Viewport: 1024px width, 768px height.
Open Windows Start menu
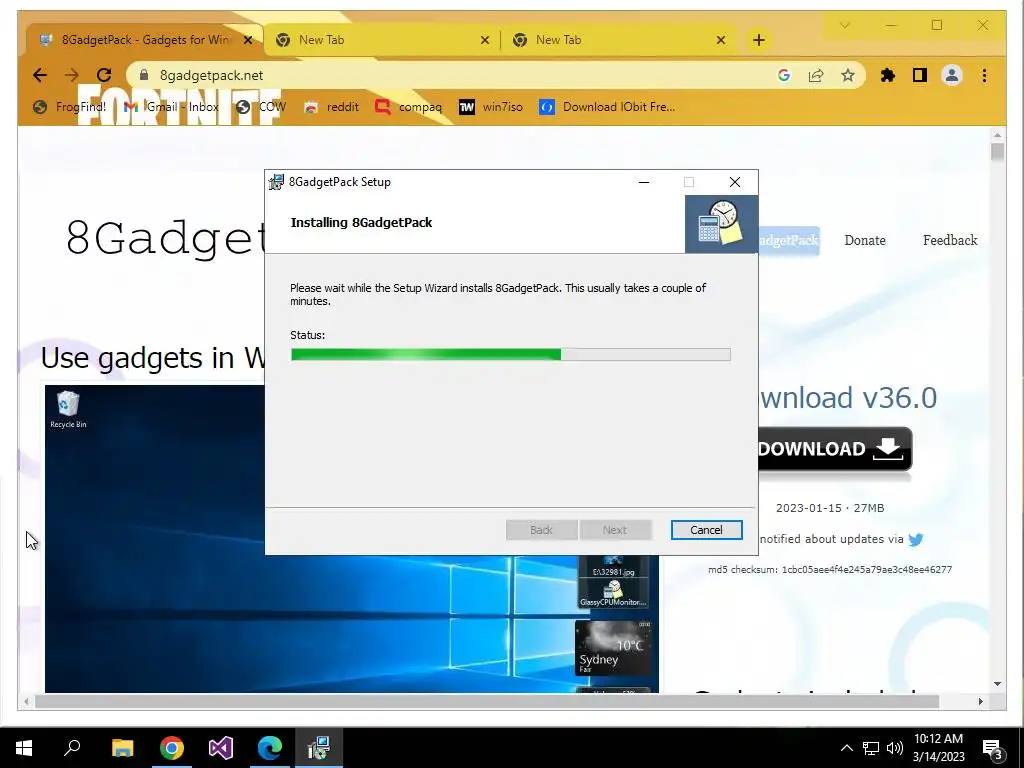24,748
